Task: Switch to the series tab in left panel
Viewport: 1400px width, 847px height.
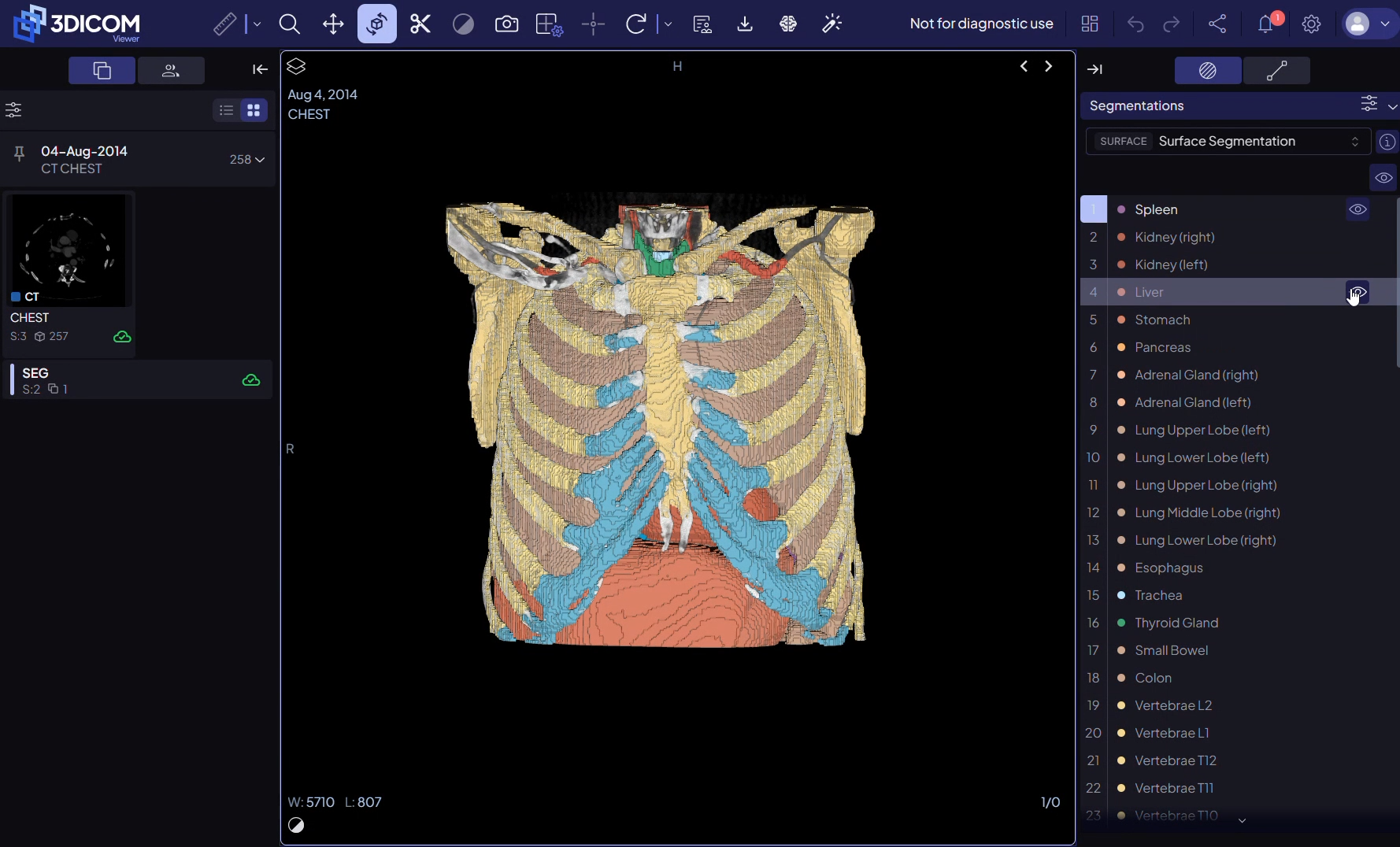Action: [102, 71]
